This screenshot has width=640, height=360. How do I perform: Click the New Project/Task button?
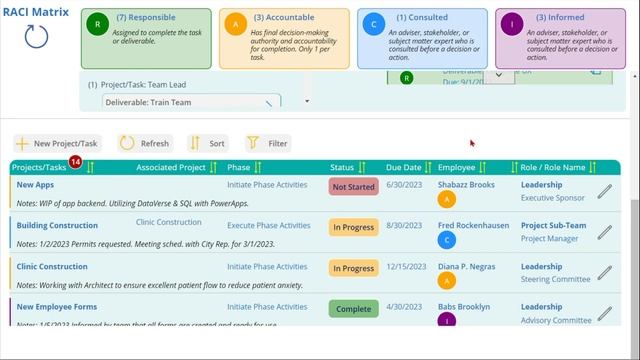[x=58, y=144]
